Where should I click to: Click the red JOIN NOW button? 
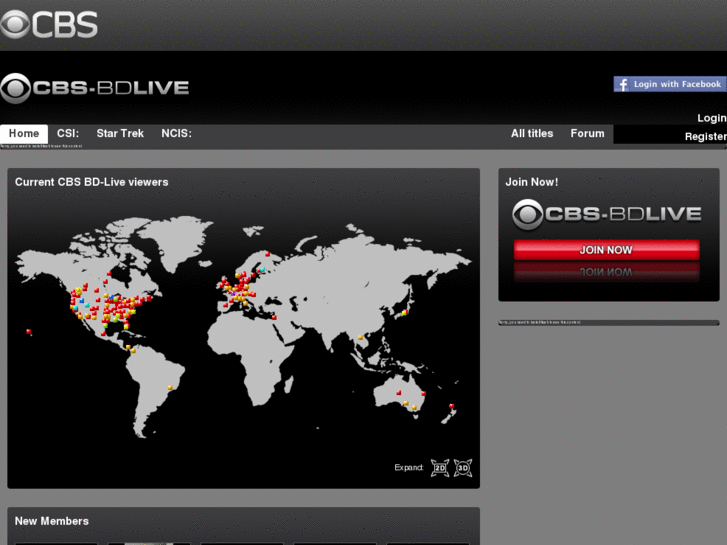[x=606, y=250]
